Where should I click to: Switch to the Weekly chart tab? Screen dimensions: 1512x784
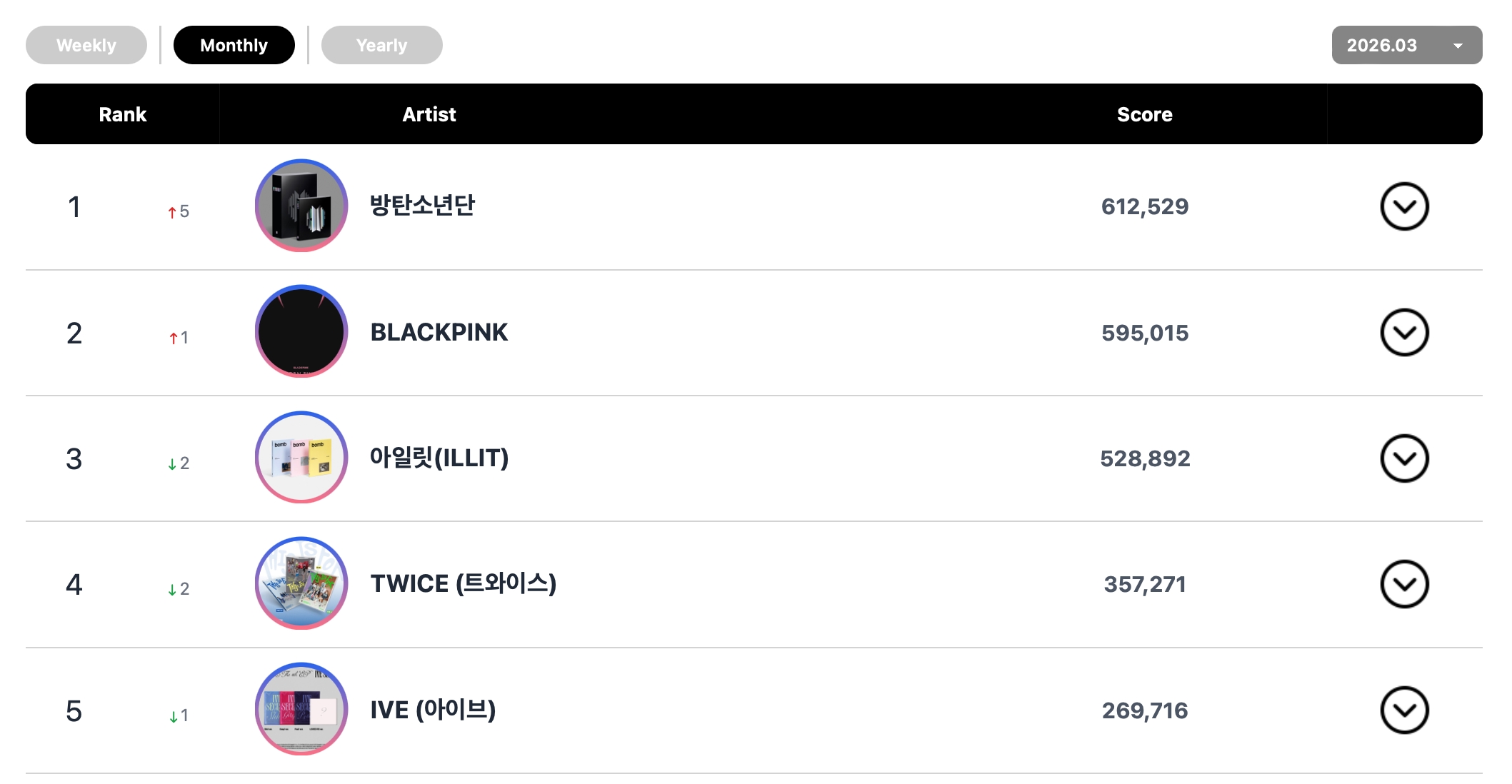coord(86,45)
